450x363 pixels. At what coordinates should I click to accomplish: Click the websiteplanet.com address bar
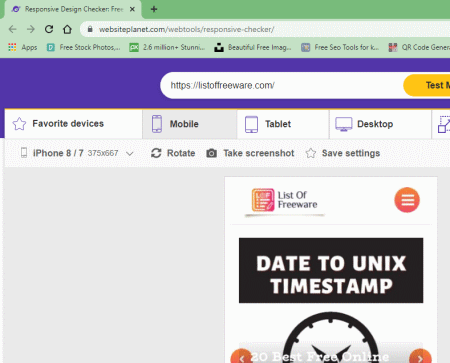[x=265, y=29]
